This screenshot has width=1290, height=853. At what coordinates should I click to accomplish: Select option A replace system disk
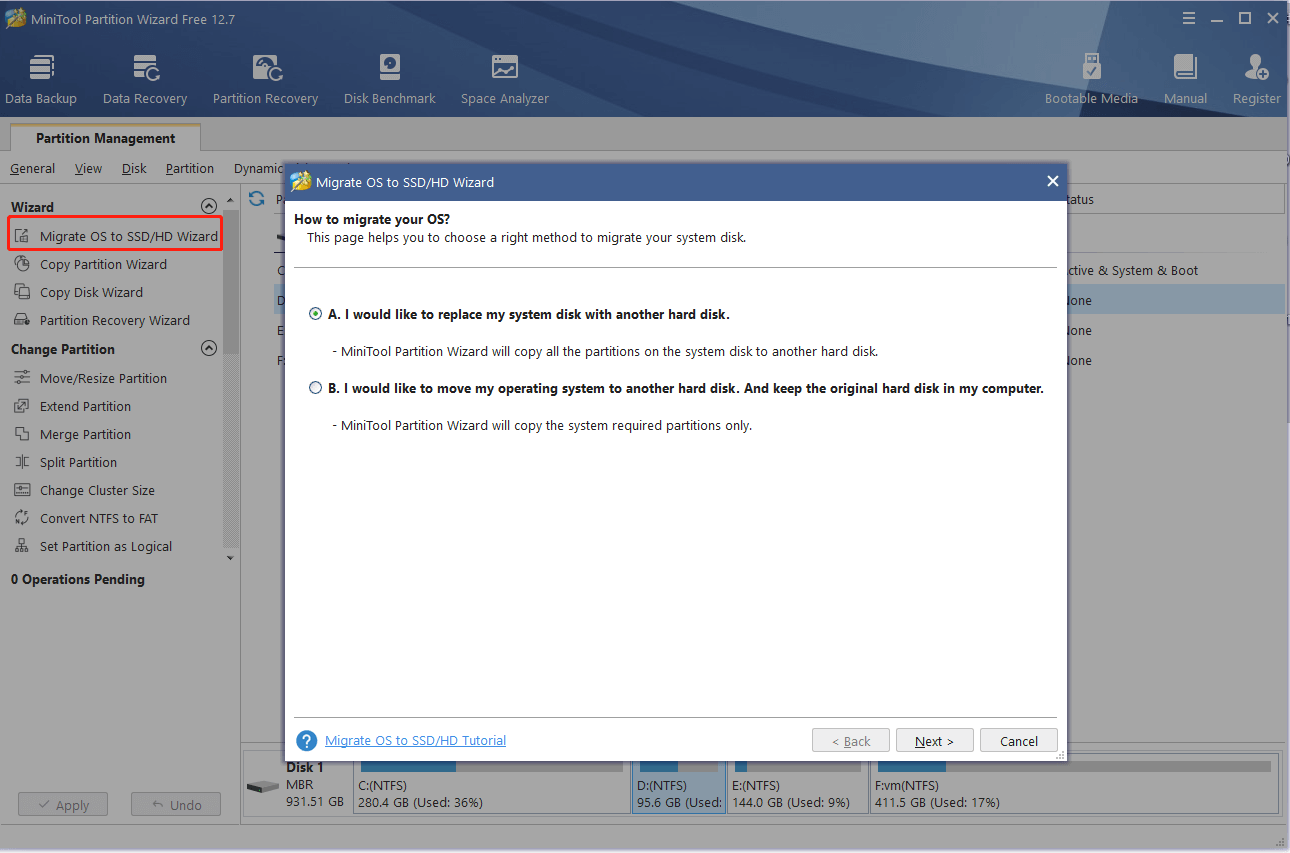pyautogui.click(x=316, y=314)
